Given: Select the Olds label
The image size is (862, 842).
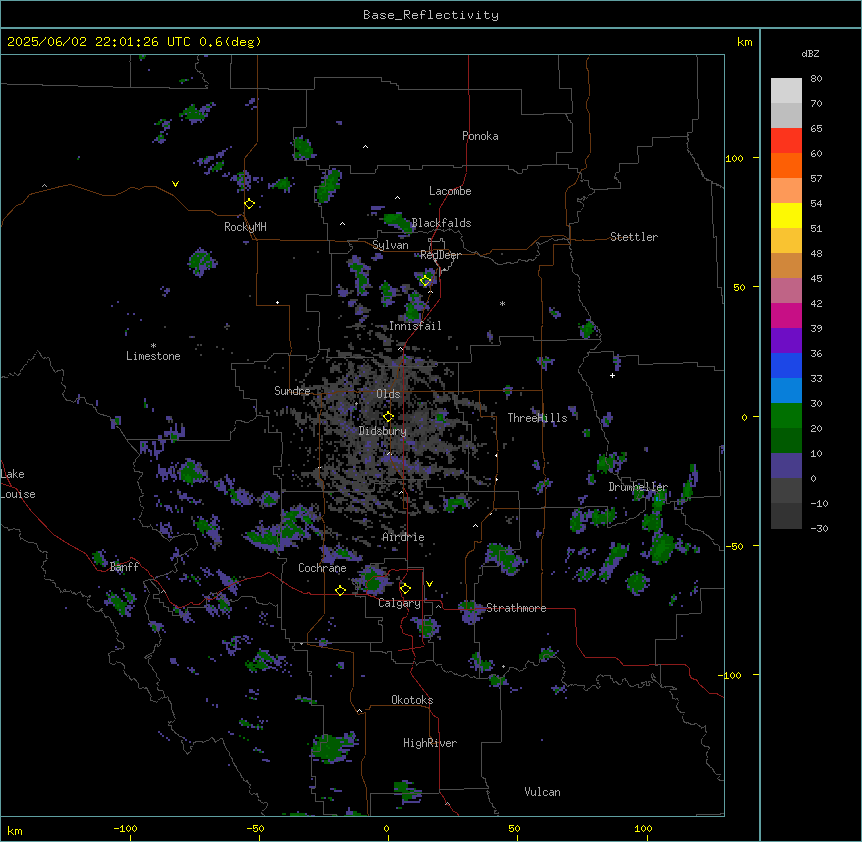Looking at the screenshot, I should coord(388,394).
